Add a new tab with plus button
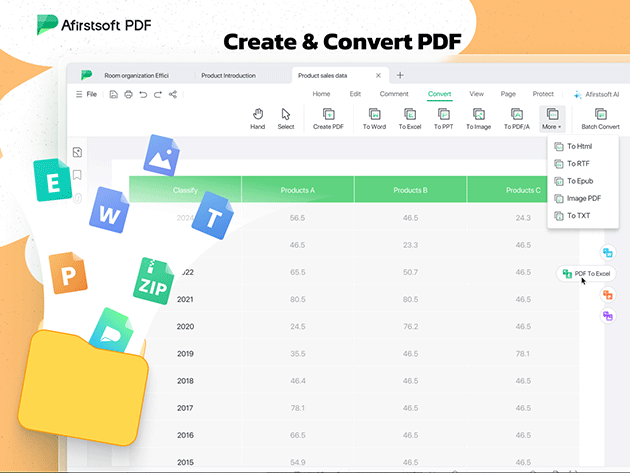The image size is (630, 473). pos(400,75)
